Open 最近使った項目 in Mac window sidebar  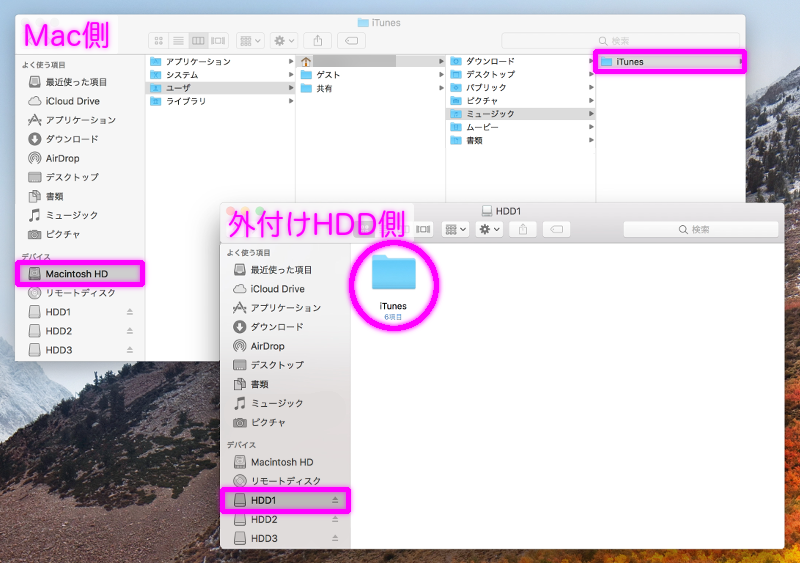(x=68, y=82)
